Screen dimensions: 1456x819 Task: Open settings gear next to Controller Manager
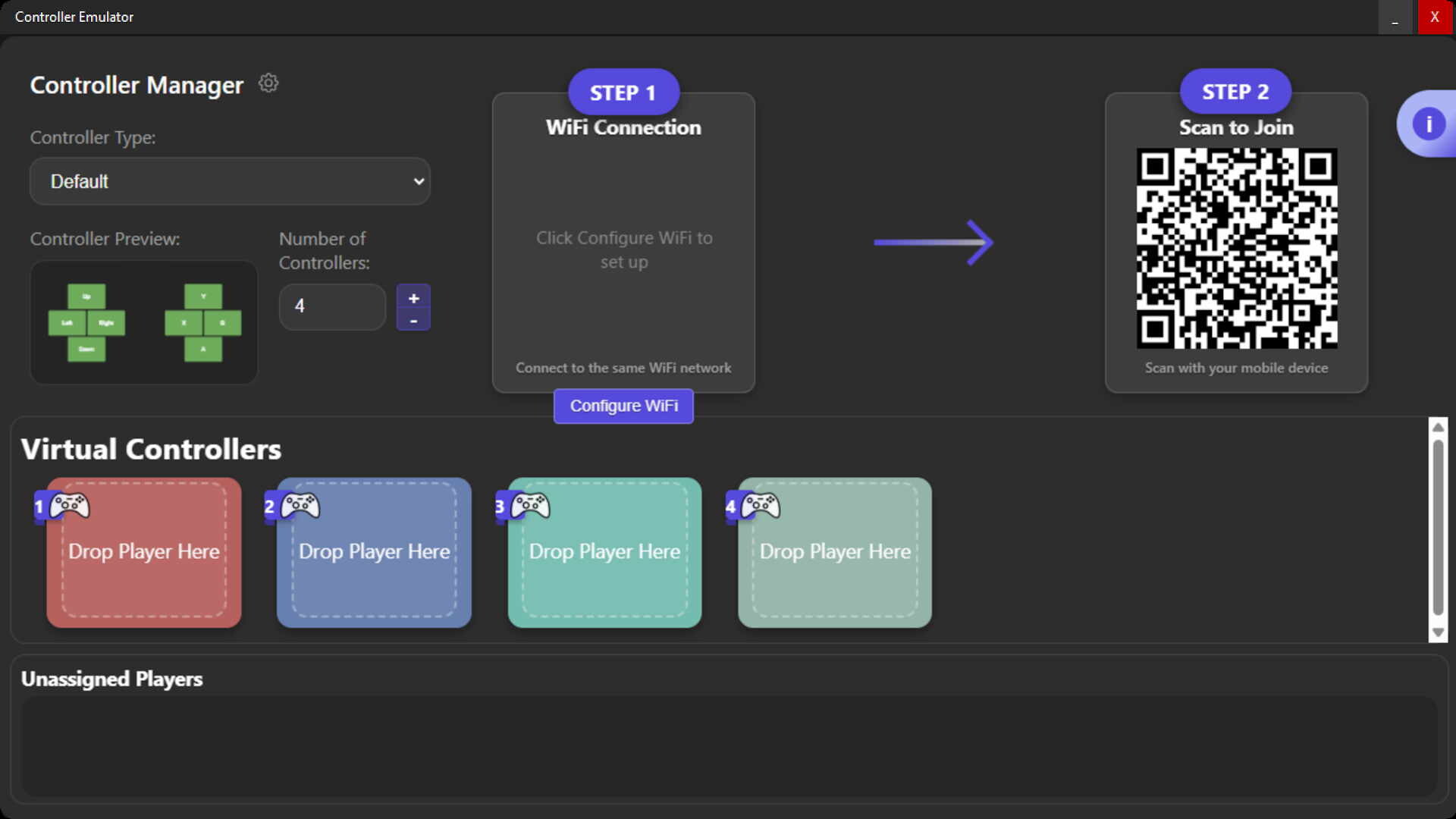(268, 83)
